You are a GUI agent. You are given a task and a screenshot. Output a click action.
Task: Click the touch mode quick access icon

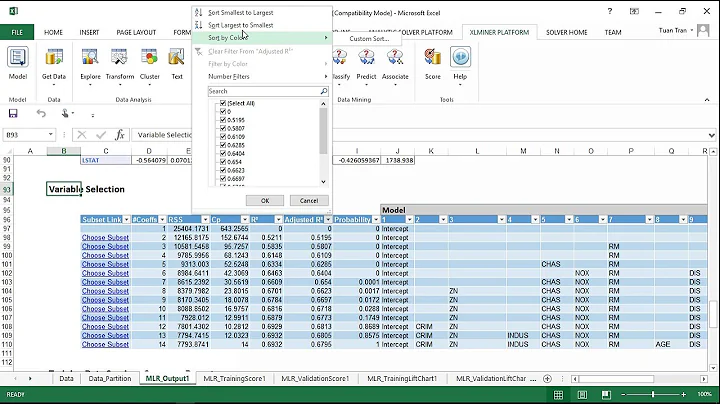pos(66,113)
